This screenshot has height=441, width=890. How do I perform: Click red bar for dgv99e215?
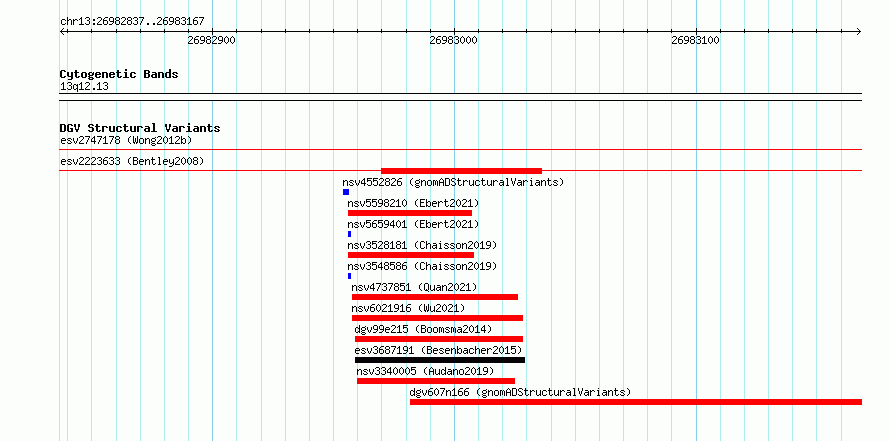point(439,339)
